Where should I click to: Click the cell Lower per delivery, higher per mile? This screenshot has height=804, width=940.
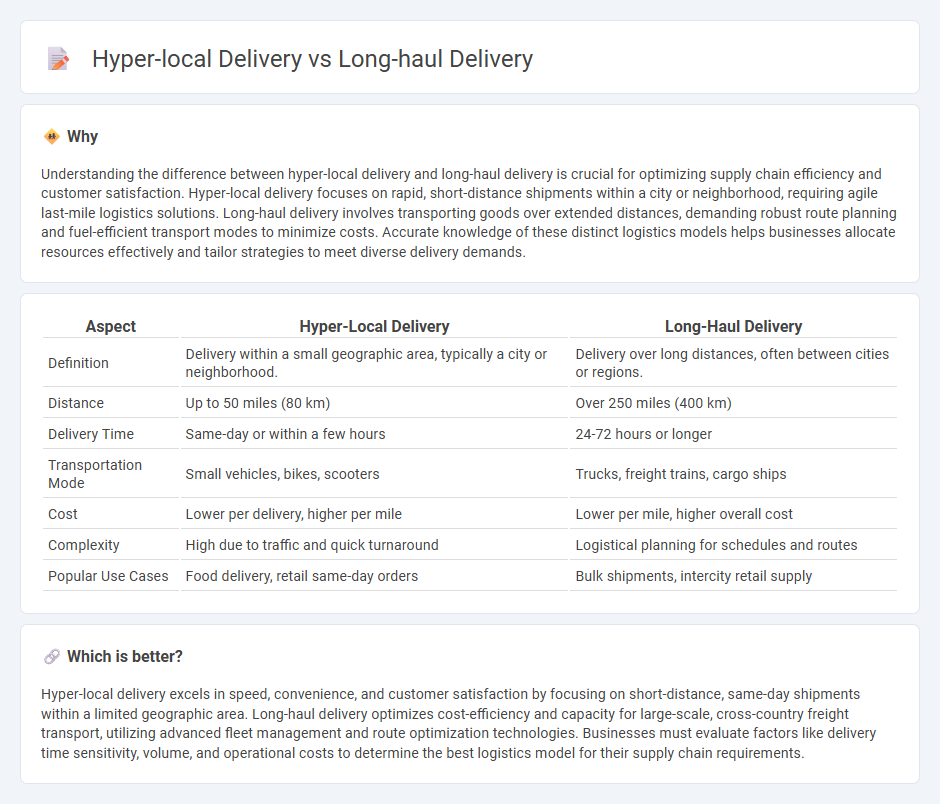click(374, 514)
